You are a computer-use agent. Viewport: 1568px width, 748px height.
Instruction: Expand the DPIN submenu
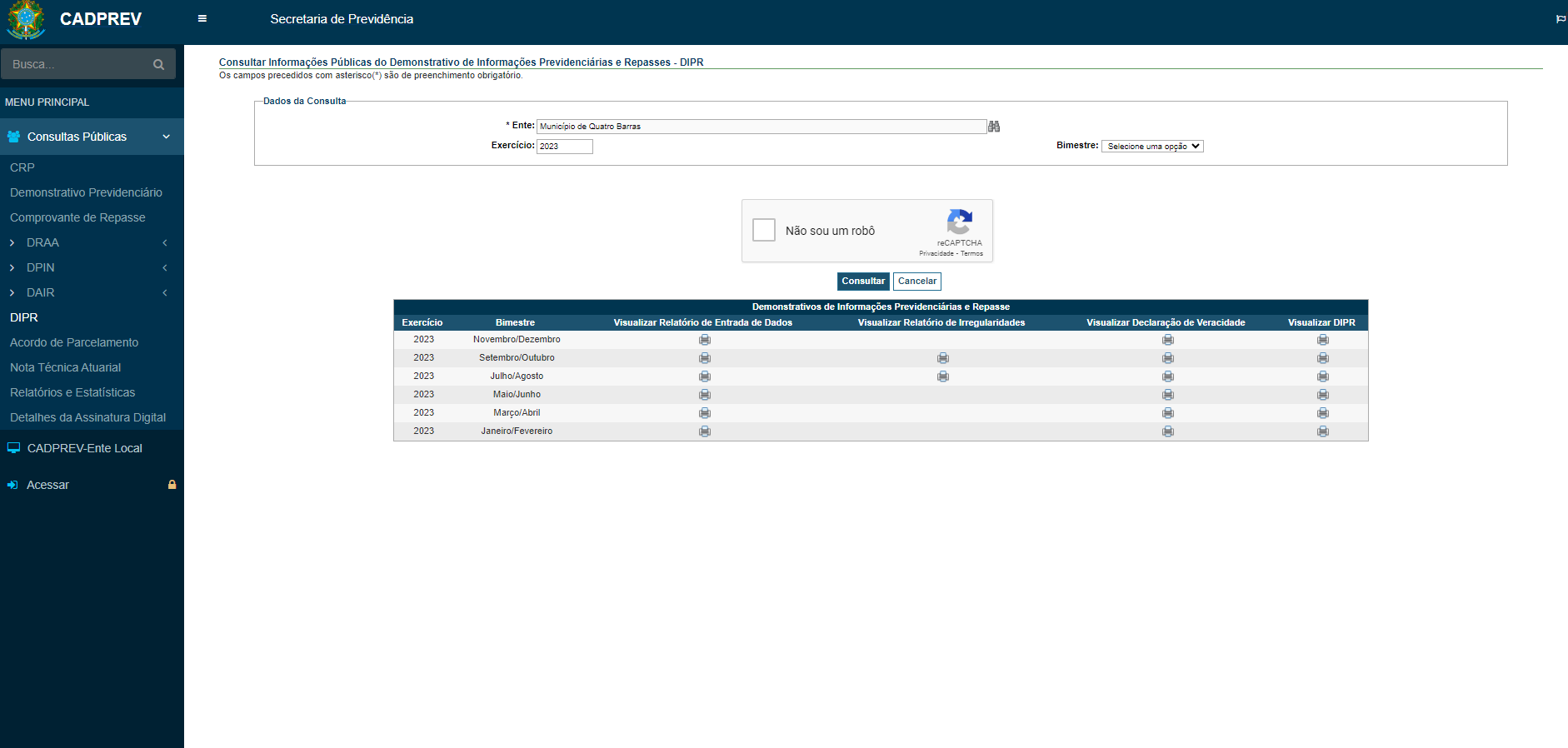41,267
